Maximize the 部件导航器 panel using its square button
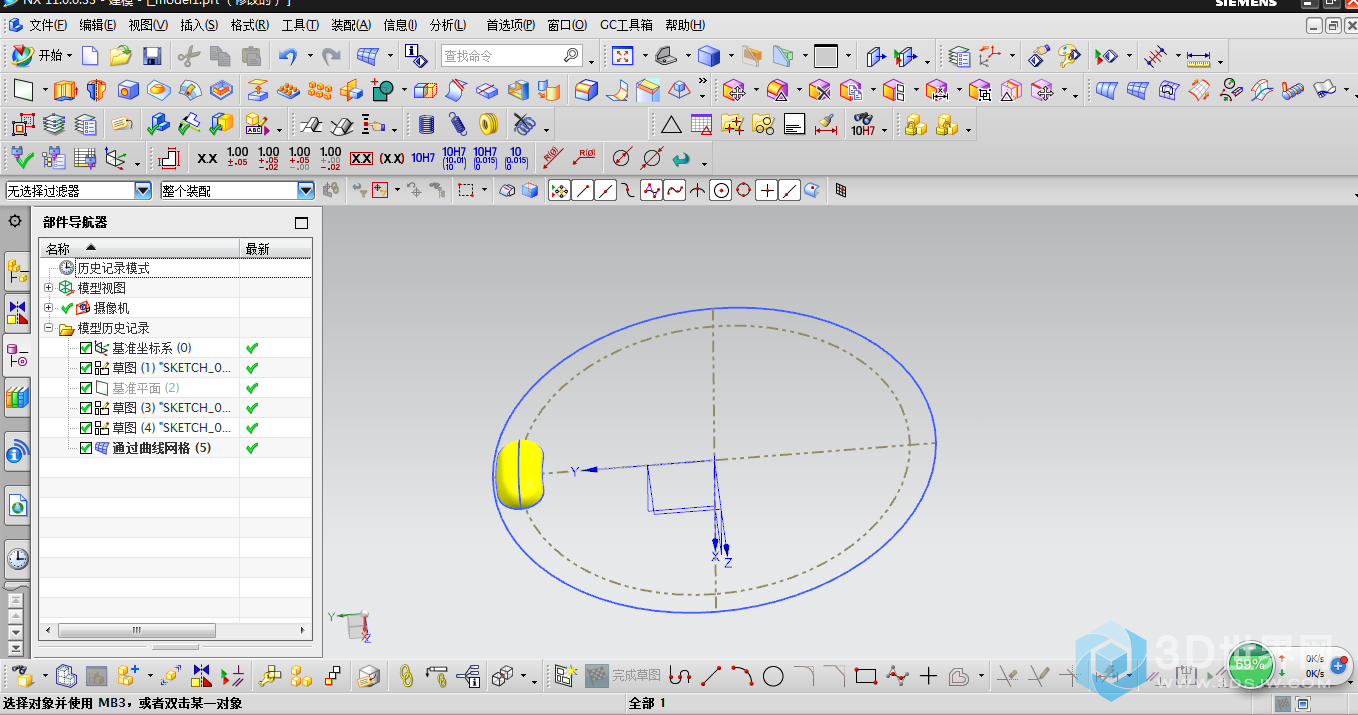This screenshot has width=1358, height=715. (x=301, y=223)
